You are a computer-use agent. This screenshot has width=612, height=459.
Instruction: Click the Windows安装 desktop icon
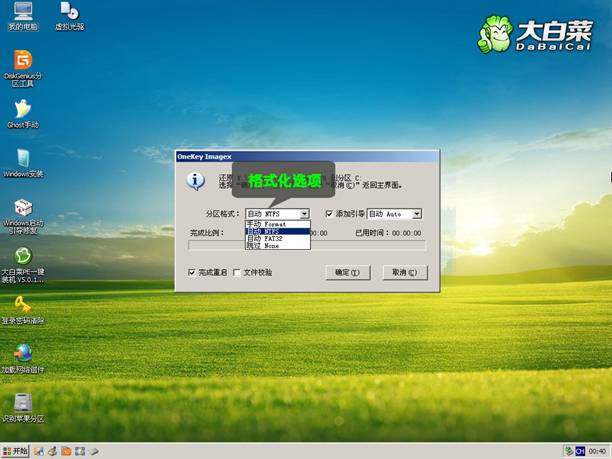coord(22,158)
